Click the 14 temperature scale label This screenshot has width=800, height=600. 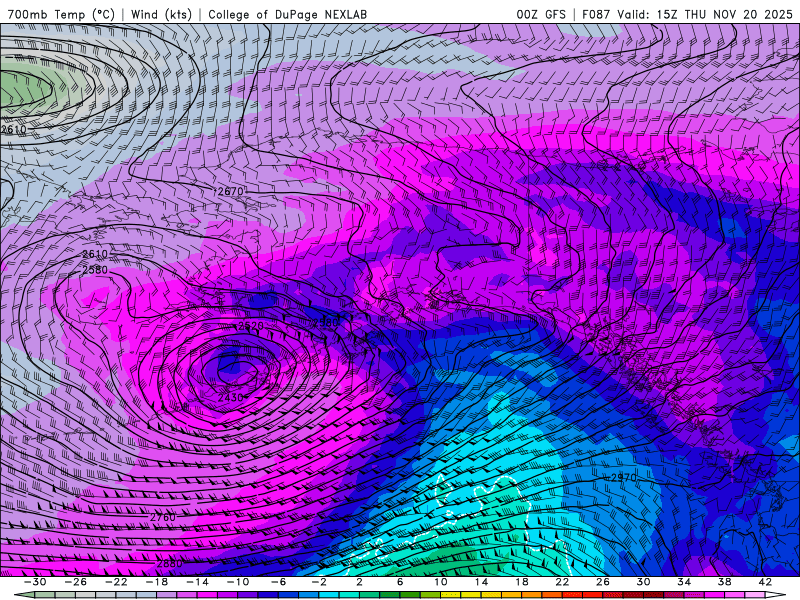pos(481,582)
